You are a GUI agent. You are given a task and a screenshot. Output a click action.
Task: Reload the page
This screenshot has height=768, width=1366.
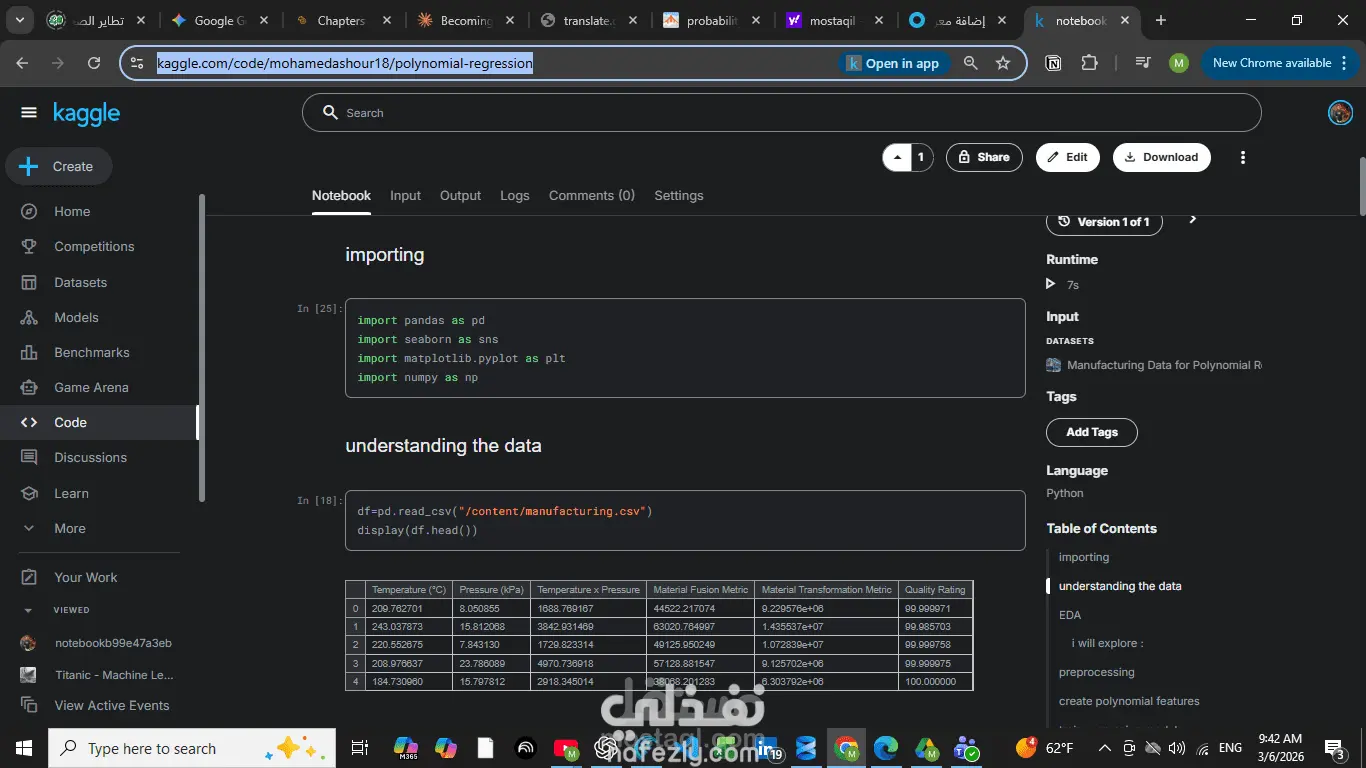pyautogui.click(x=94, y=63)
